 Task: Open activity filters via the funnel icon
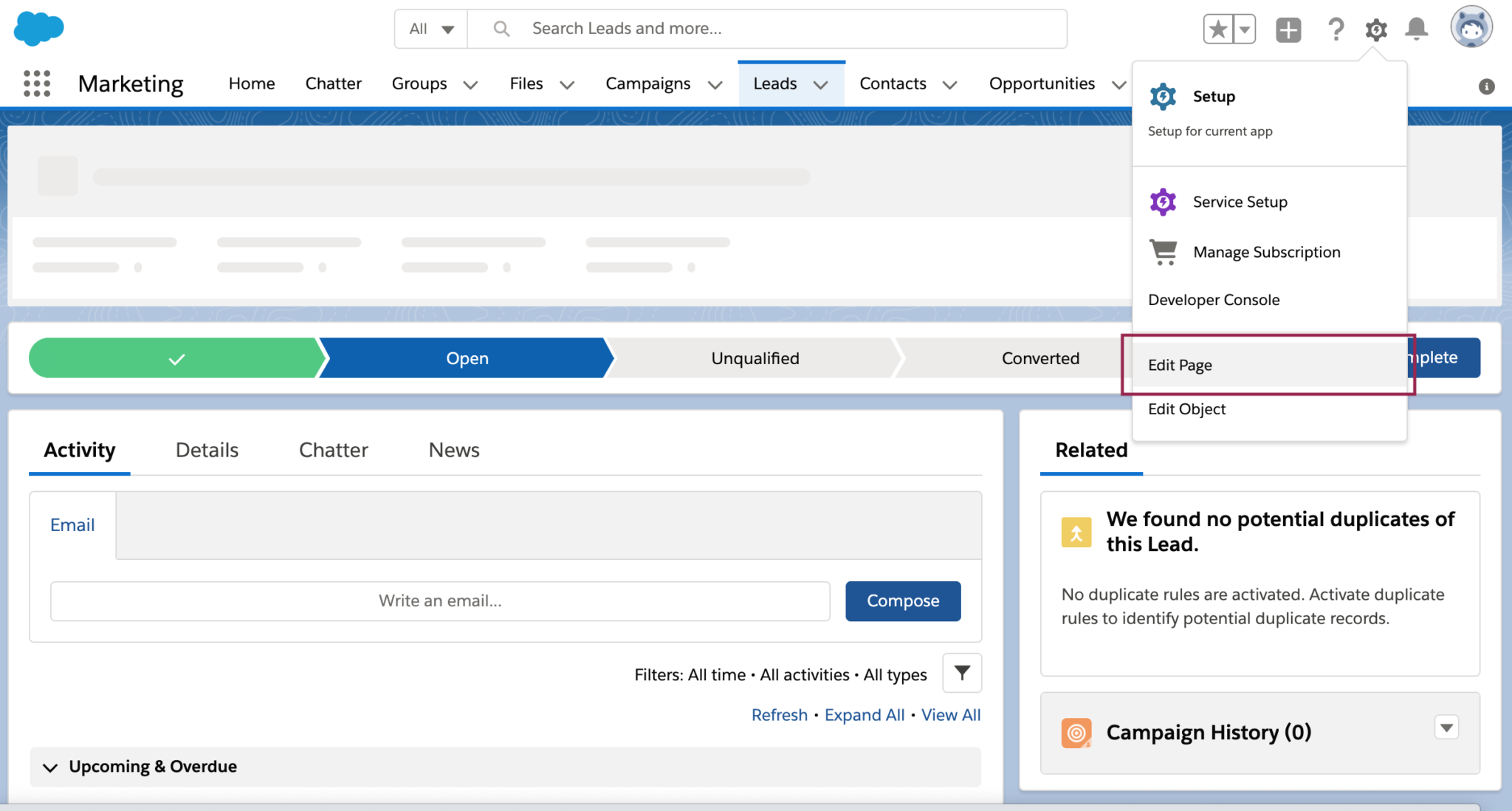(961, 673)
